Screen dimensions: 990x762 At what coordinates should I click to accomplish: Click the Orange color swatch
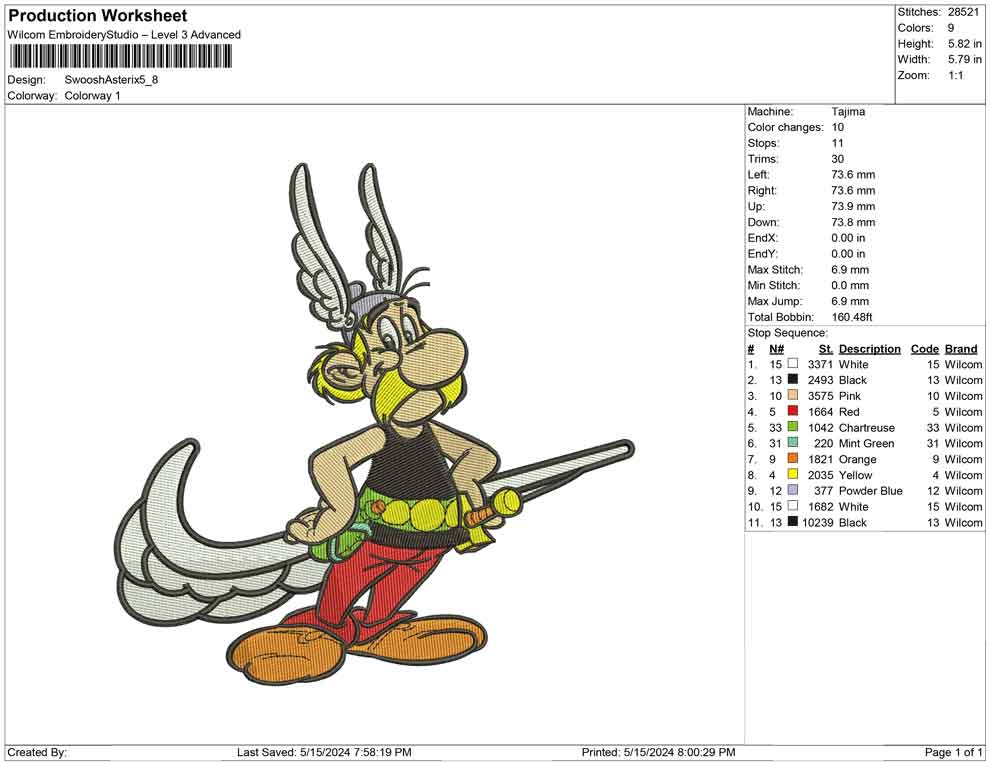(793, 458)
